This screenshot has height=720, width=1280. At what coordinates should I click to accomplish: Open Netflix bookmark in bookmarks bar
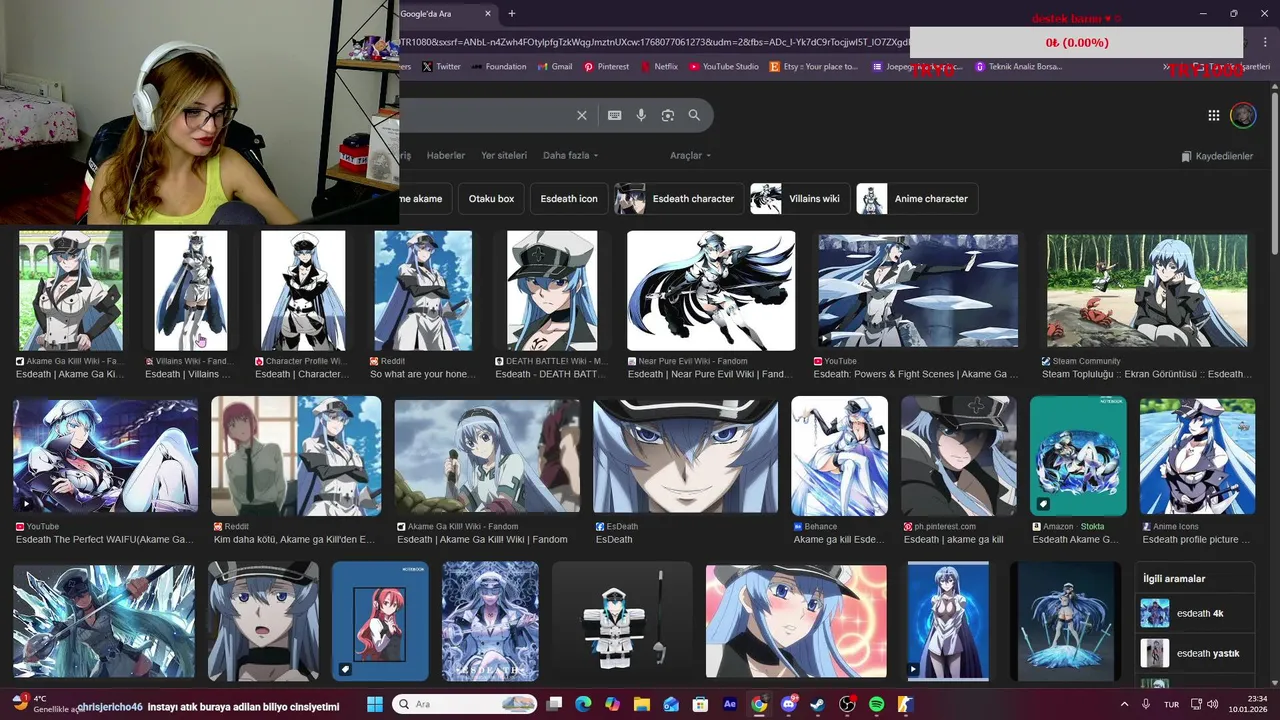[659, 67]
